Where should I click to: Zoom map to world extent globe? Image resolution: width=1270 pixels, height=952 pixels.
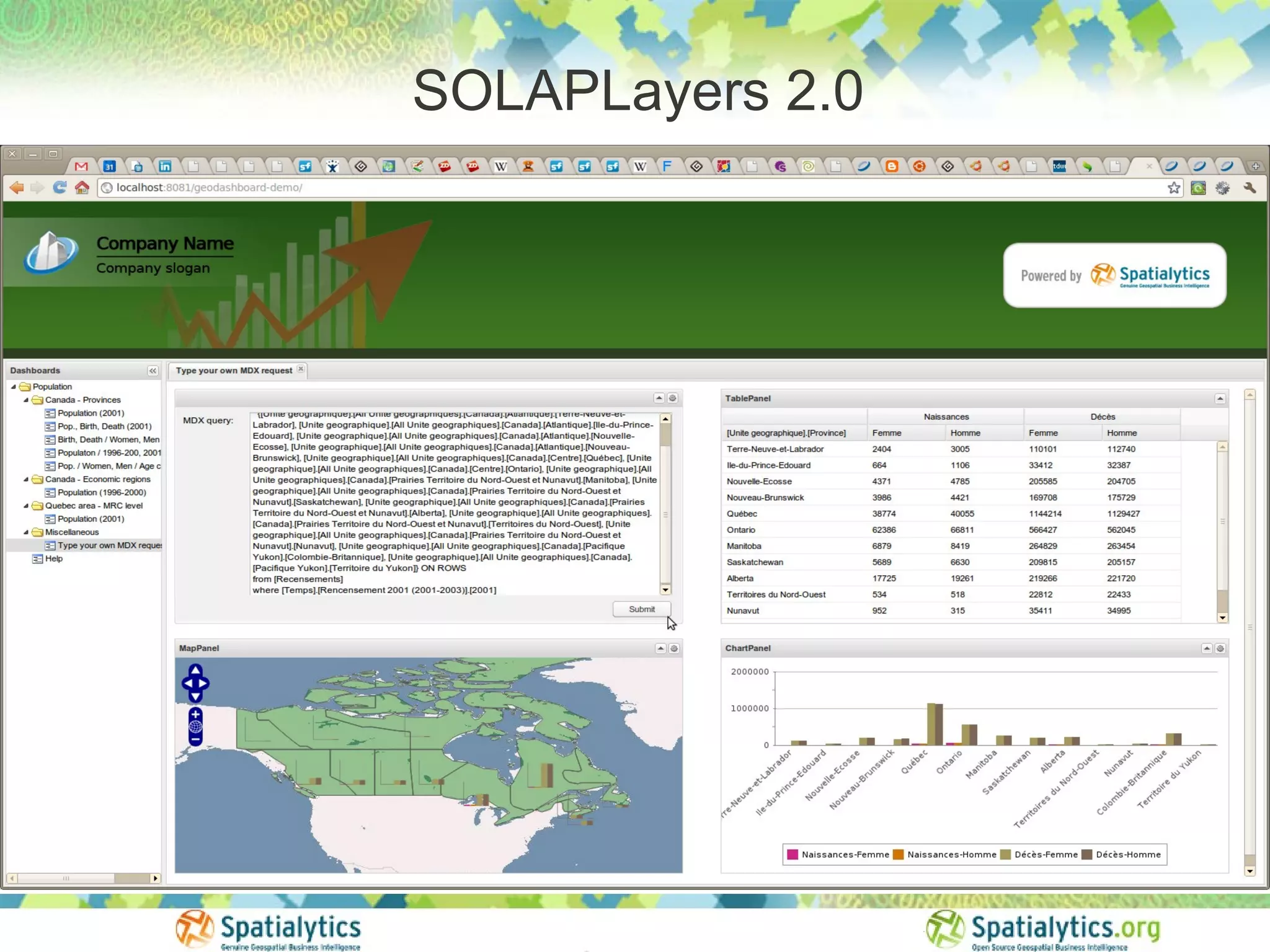[195, 727]
